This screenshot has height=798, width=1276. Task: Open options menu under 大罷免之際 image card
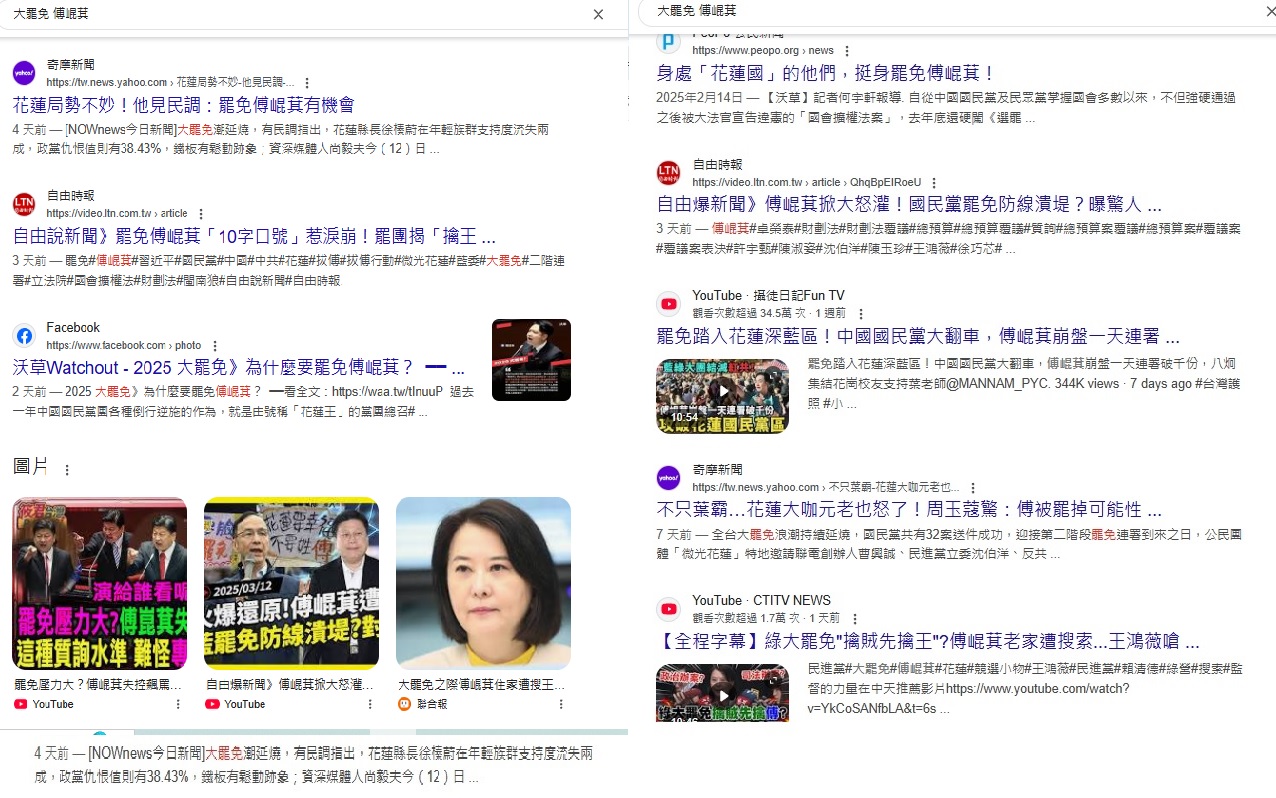point(562,704)
